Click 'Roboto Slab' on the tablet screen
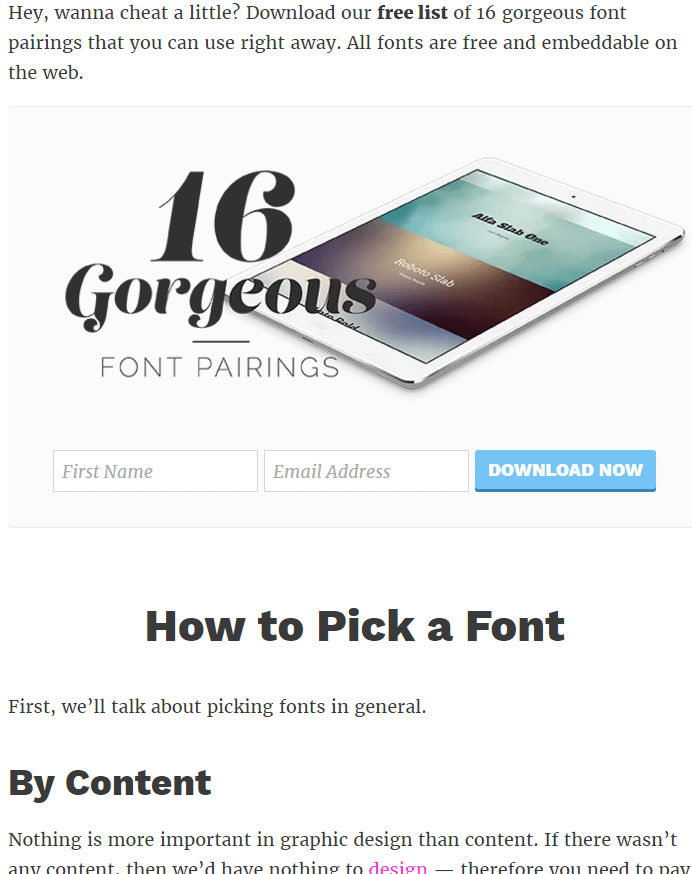Image resolution: width=692 pixels, height=874 pixels. tap(424, 273)
